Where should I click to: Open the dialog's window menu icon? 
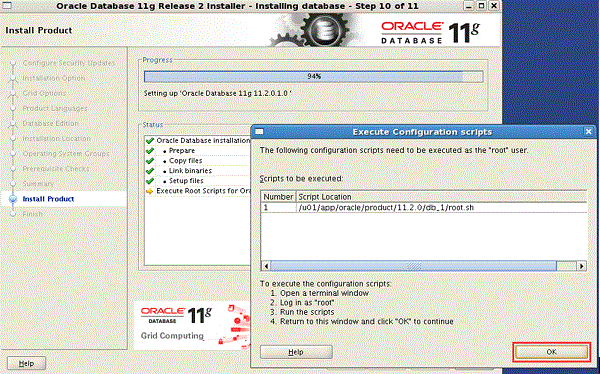(259, 132)
